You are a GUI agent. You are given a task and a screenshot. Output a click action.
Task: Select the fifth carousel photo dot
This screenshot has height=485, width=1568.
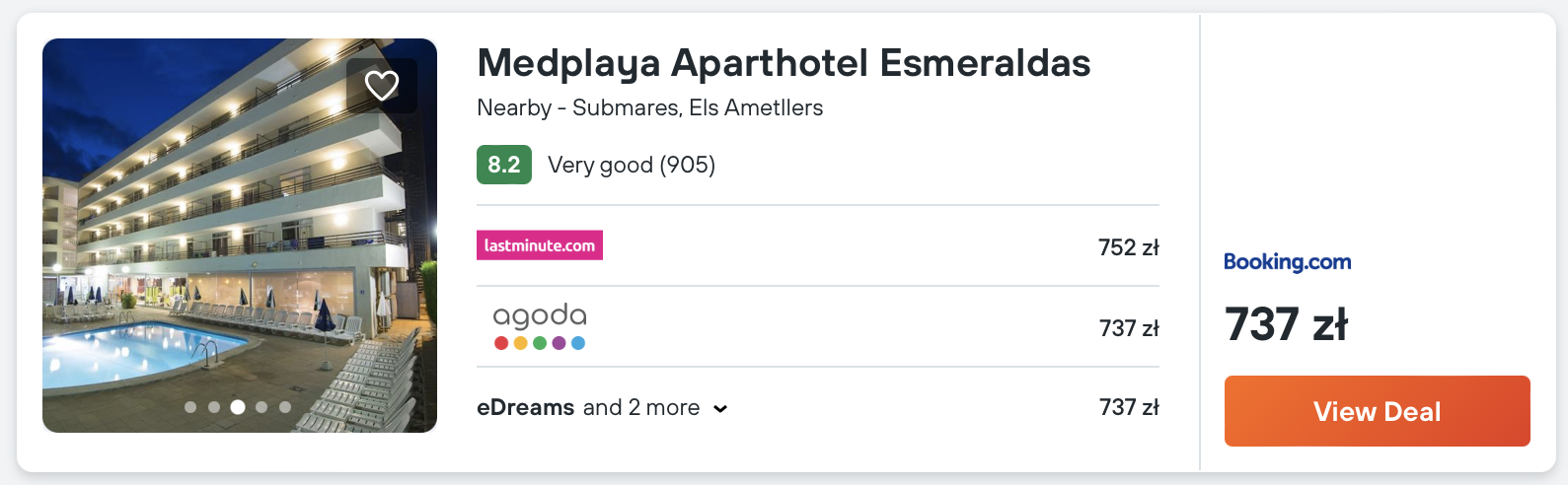pyautogui.click(x=285, y=407)
